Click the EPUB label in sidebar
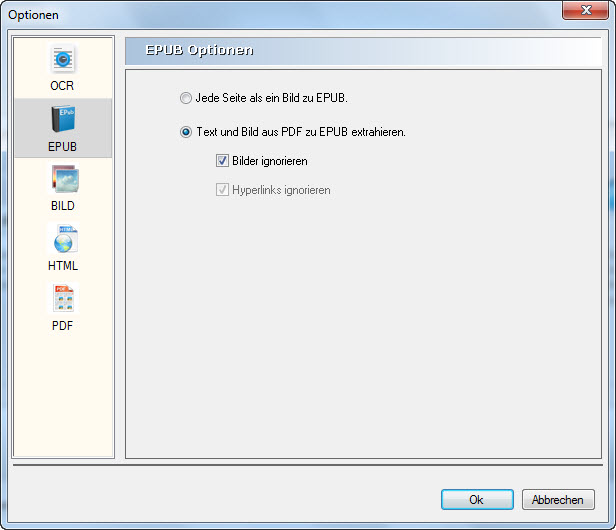616x530 pixels. (62, 147)
